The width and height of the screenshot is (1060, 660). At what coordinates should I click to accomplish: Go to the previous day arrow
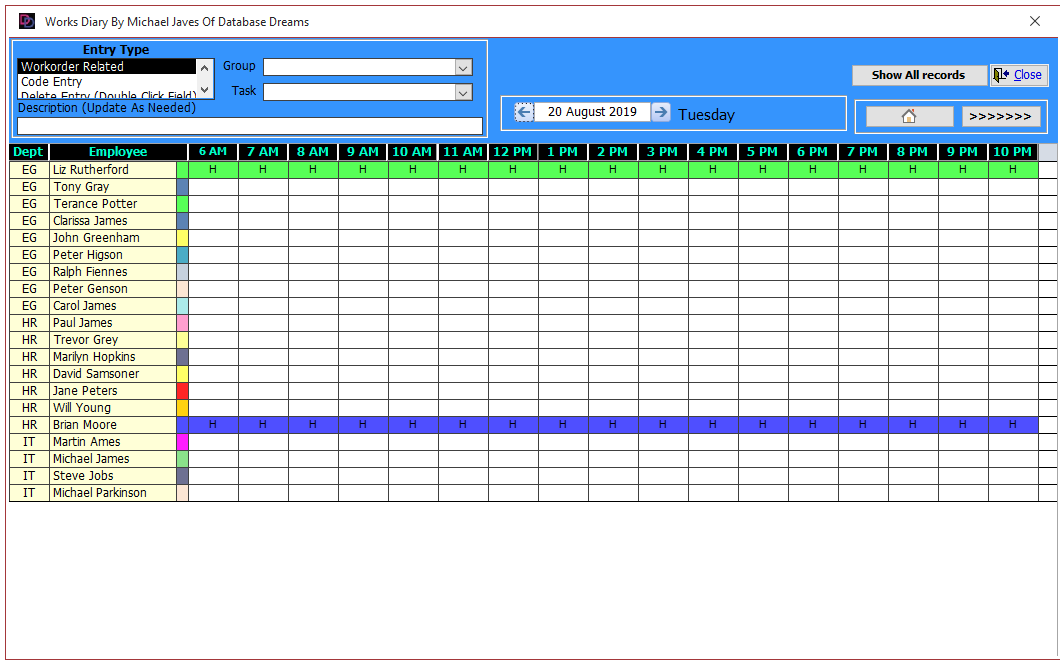[524, 112]
